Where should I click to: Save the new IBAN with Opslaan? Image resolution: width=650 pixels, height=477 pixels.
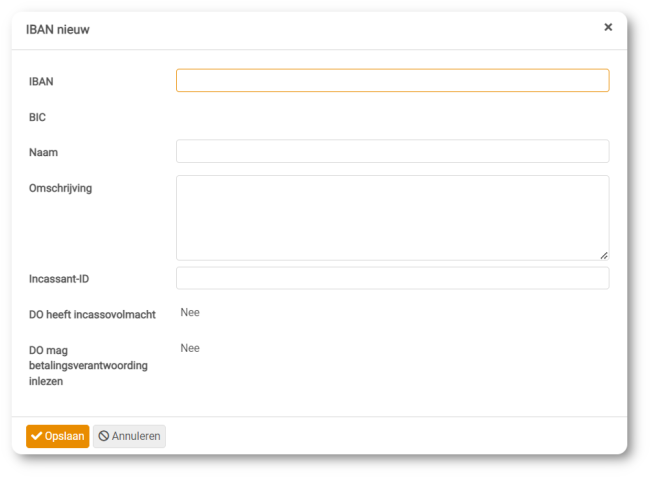[x=58, y=436]
